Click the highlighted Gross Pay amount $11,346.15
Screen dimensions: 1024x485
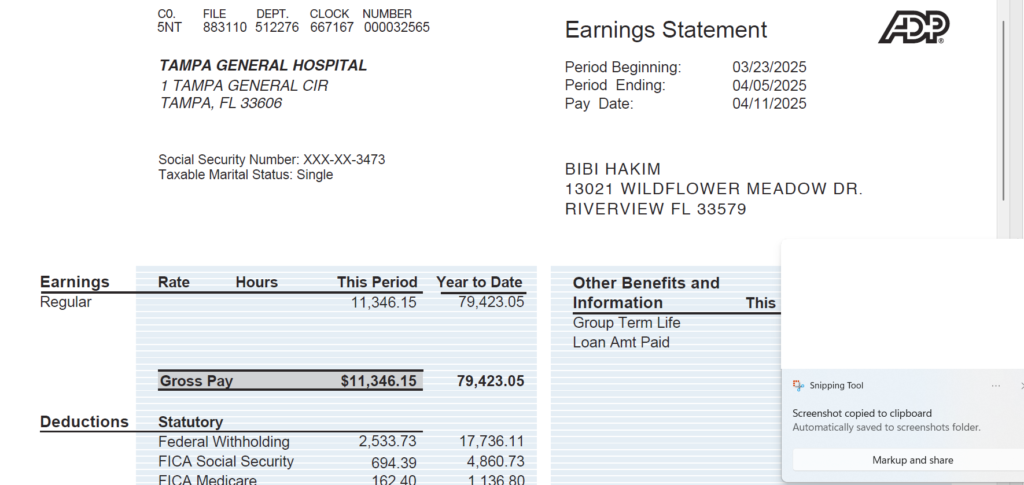pos(378,381)
